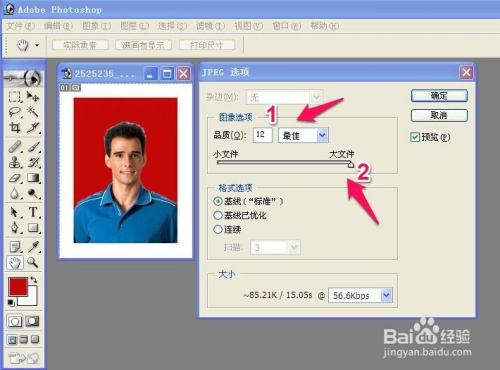Select the Clone Stamp tool
This screenshot has width=500, height=370.
[x=15, y=162]
